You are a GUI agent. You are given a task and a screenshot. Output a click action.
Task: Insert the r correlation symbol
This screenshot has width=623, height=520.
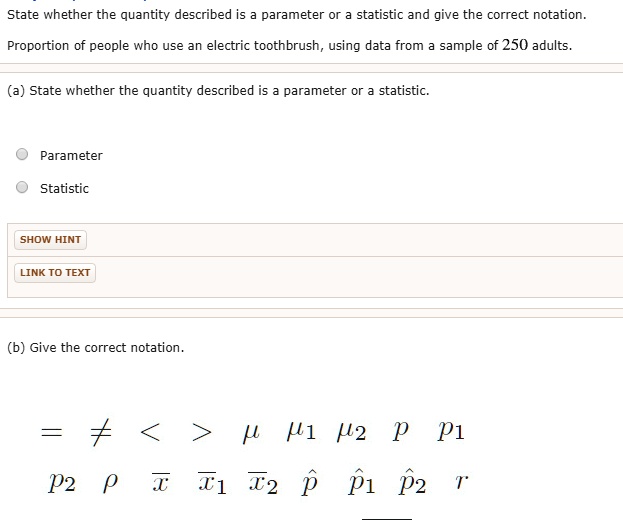pyautogui.click(x=458, y=484)
